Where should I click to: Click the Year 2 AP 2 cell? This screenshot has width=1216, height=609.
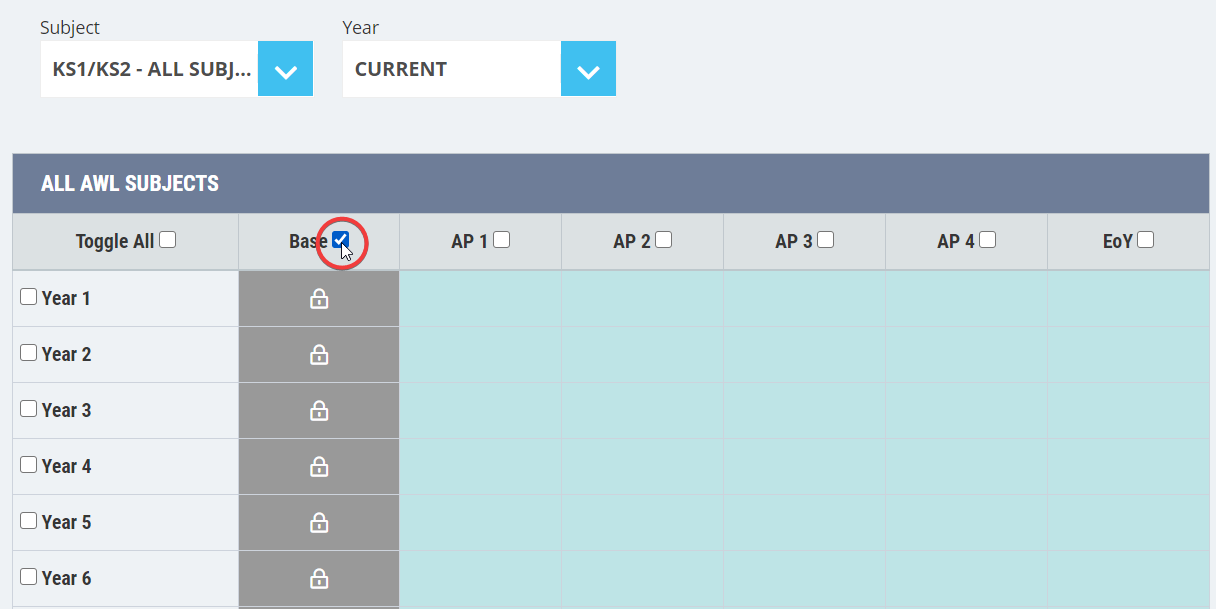pos(643,355)
